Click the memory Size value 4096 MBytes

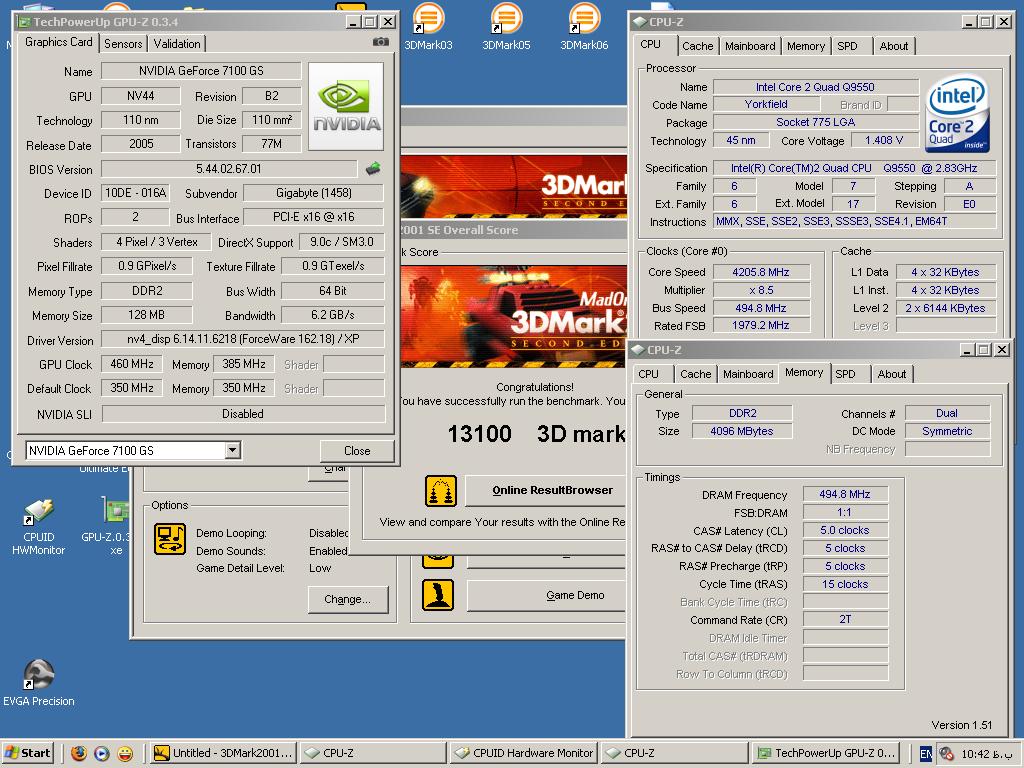pos(741,431)
